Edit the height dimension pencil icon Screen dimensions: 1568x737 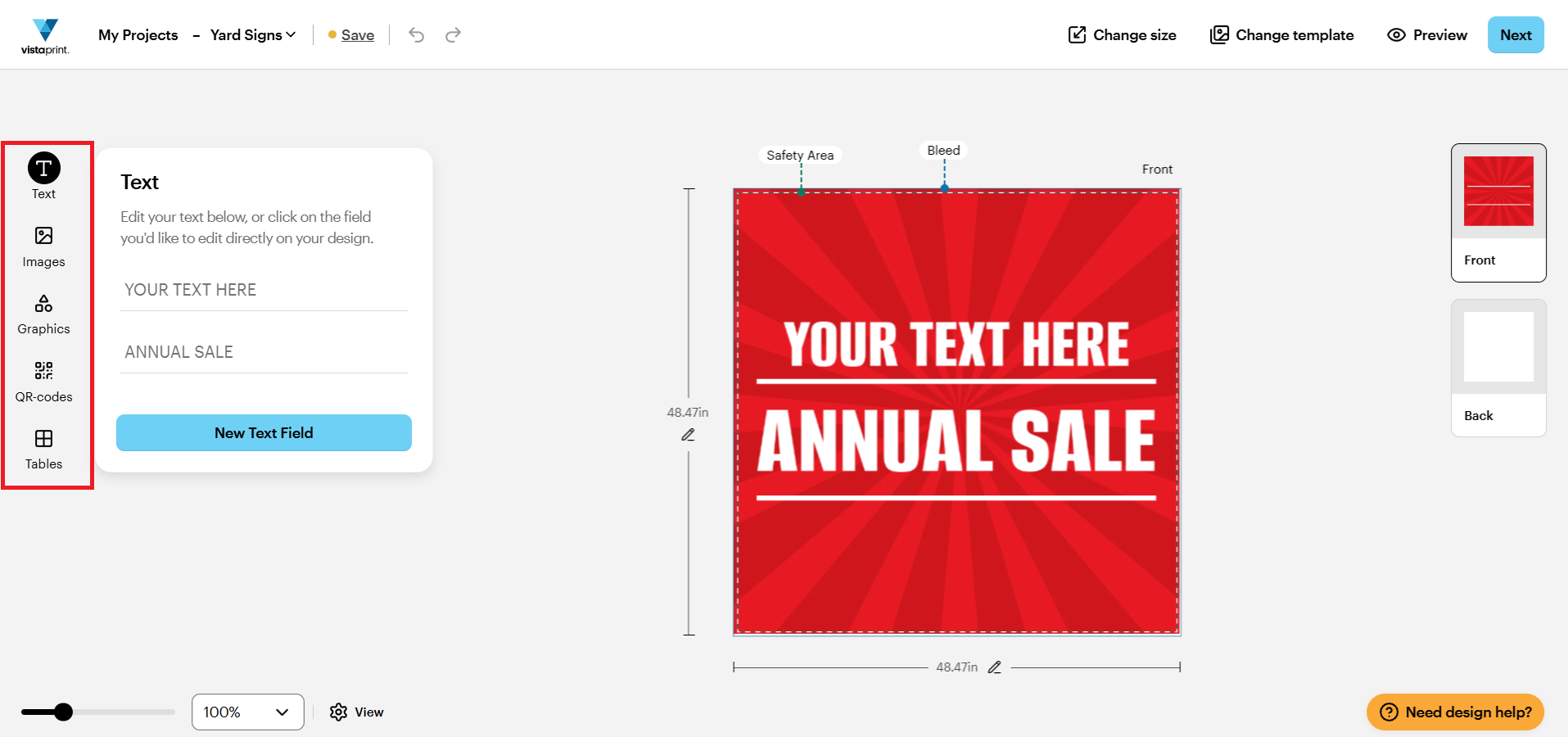pyautogui.click(x=688, y=435)
